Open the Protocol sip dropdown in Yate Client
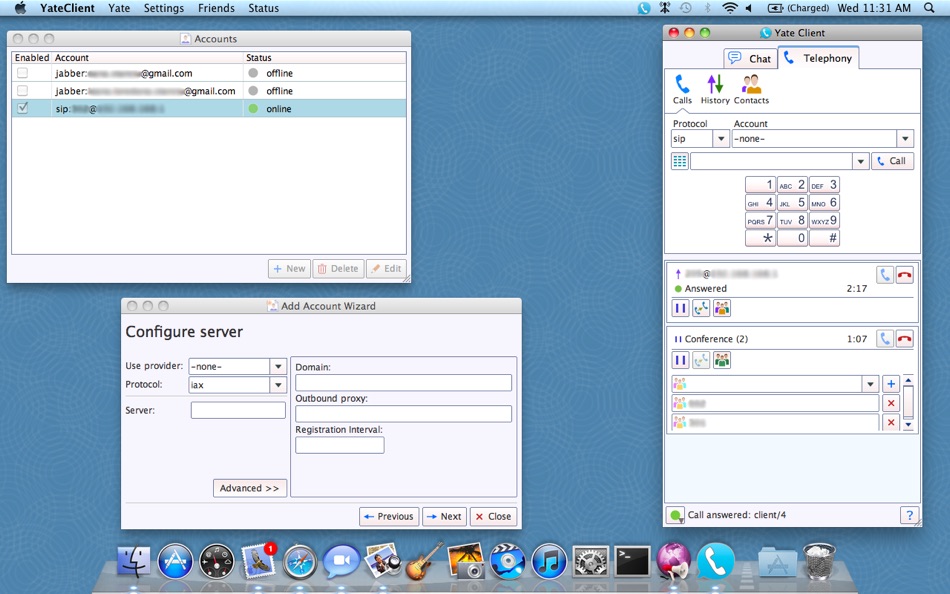950x594 pixels. tap(720, 139)
